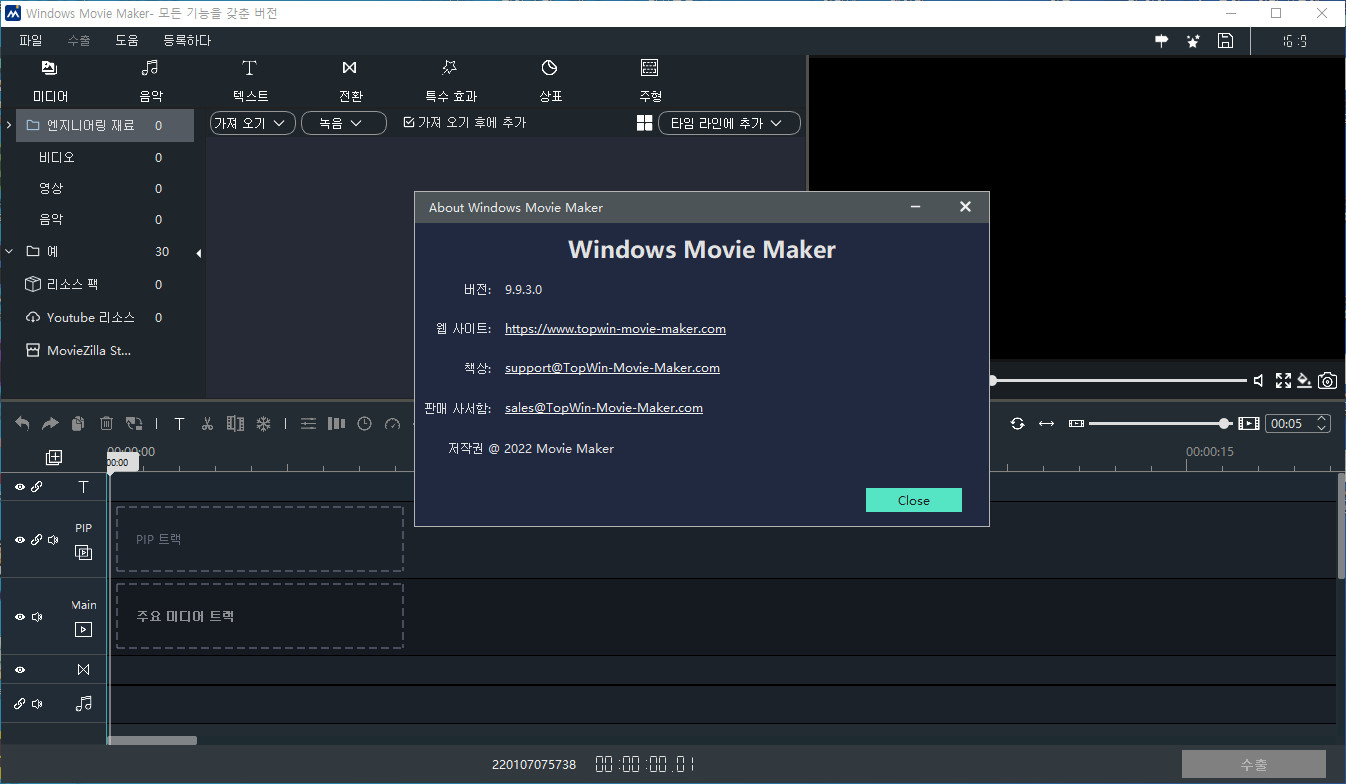1346x784 pixels.
Task: Select the Youtube 리소스 item
Action: point(91,317)
